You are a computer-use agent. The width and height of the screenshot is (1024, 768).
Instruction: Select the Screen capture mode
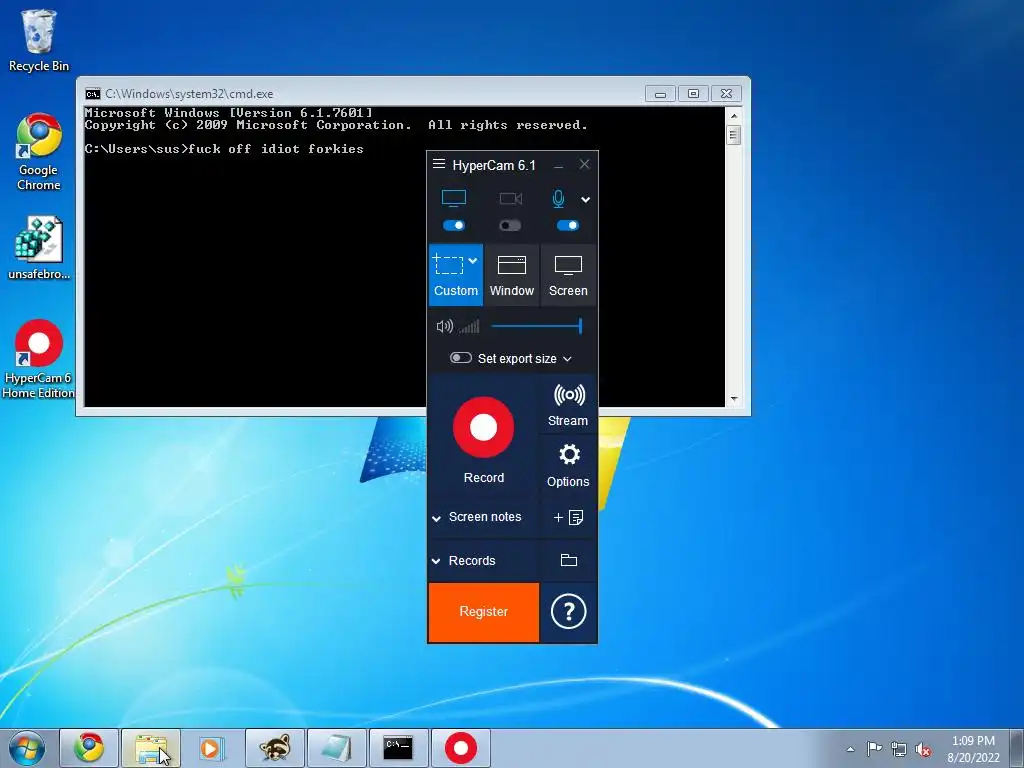click(568, 275)
